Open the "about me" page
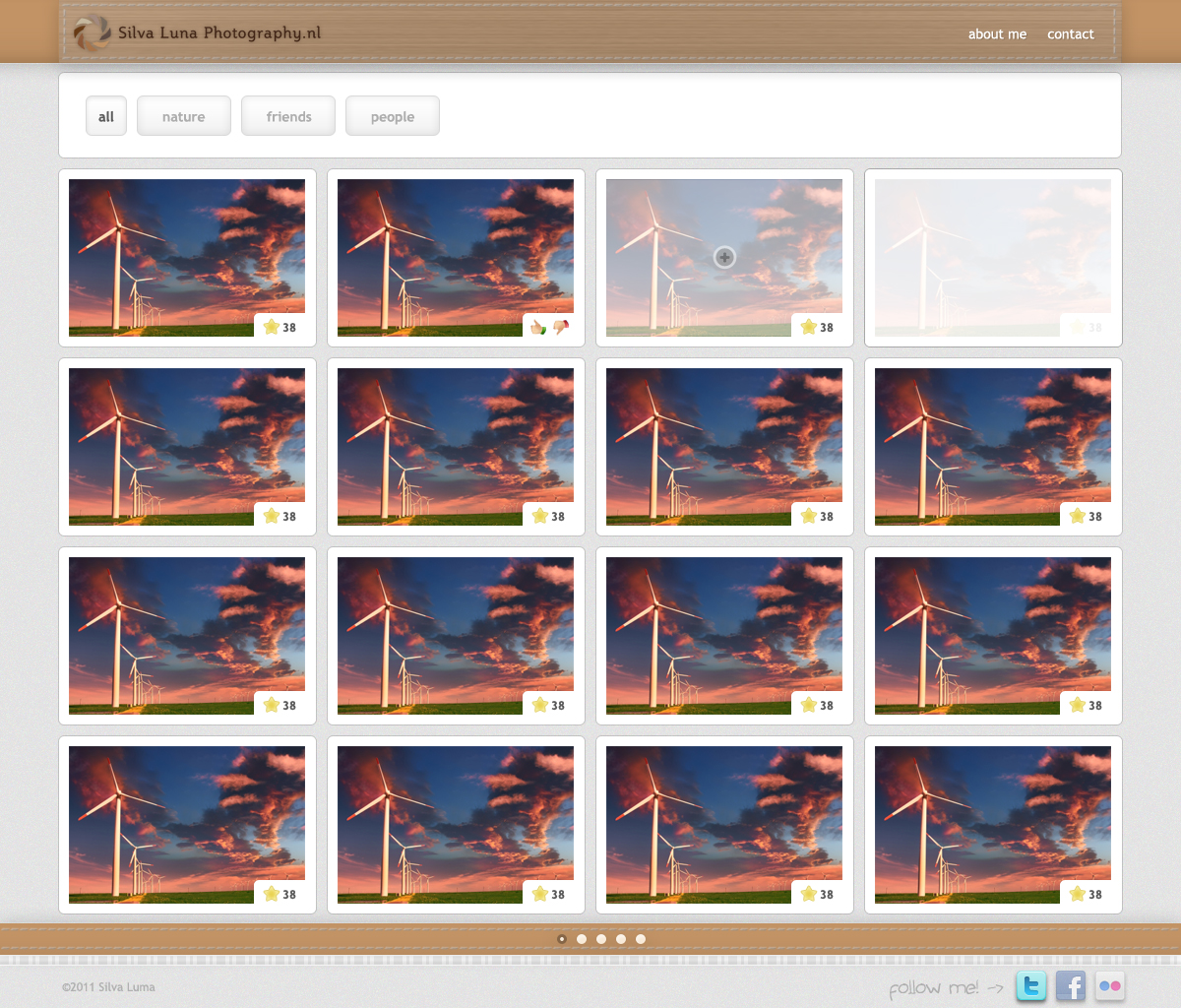This screenshot has height=1008, width=1181. (997, 33)
